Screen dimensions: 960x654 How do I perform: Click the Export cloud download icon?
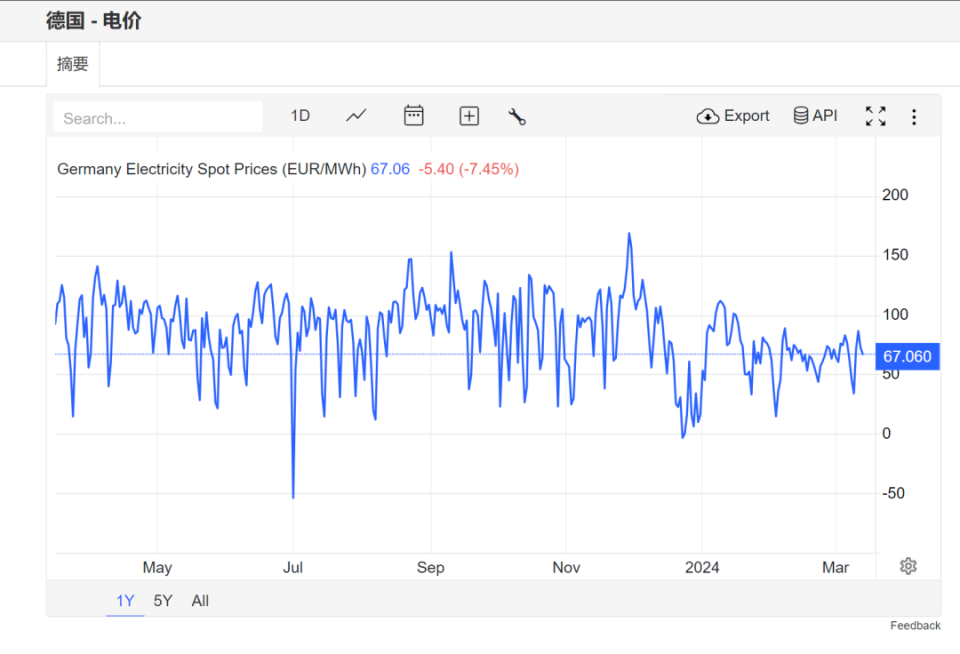pos(708,116)
